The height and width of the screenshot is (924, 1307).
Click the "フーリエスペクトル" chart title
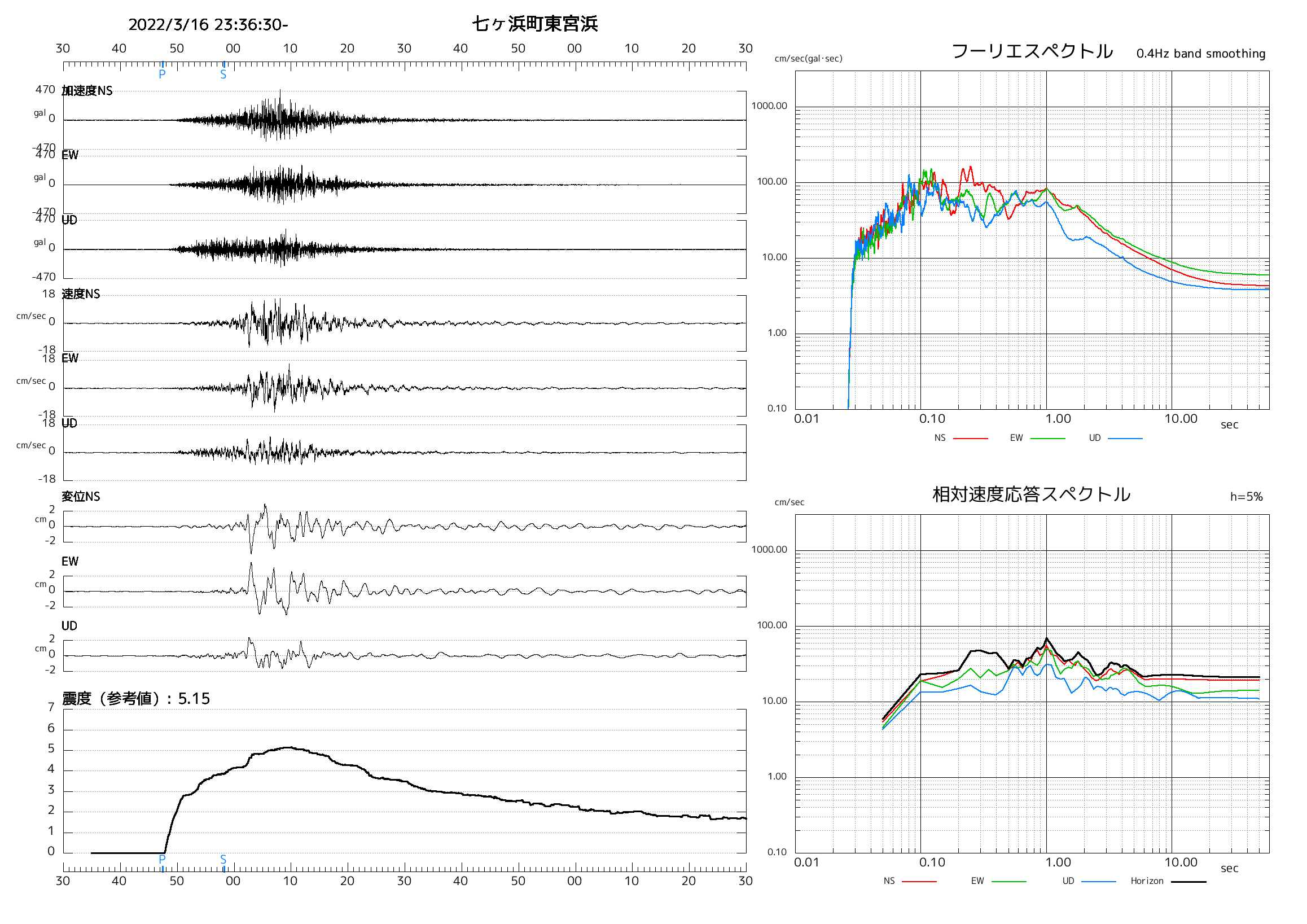coord(1032,51)
